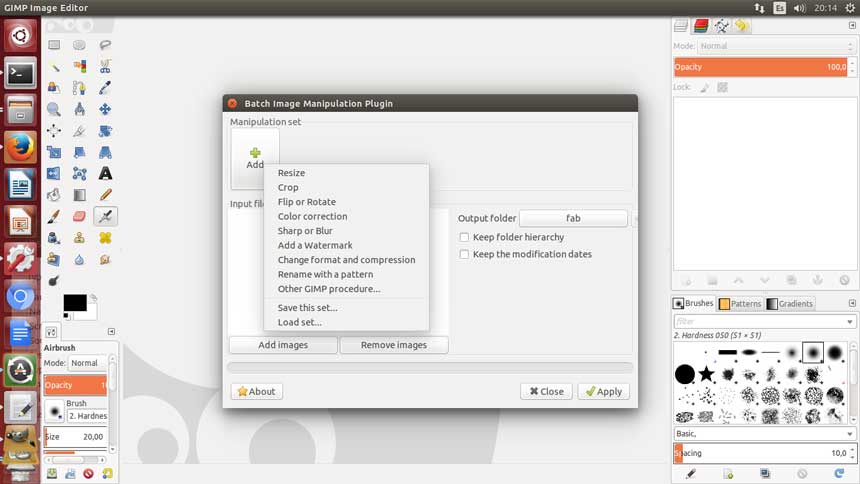Select the Zoom magnifier tool
The image size is (860, 484).
54,109
